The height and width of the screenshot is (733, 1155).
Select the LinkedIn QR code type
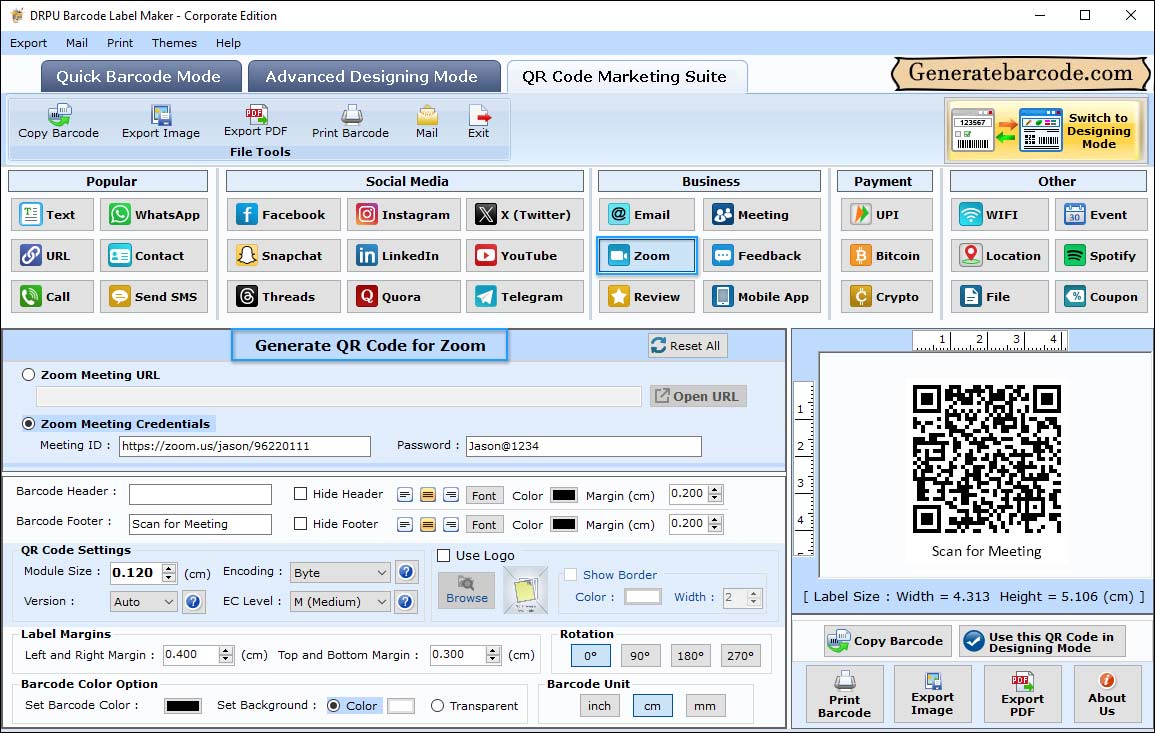404,256
